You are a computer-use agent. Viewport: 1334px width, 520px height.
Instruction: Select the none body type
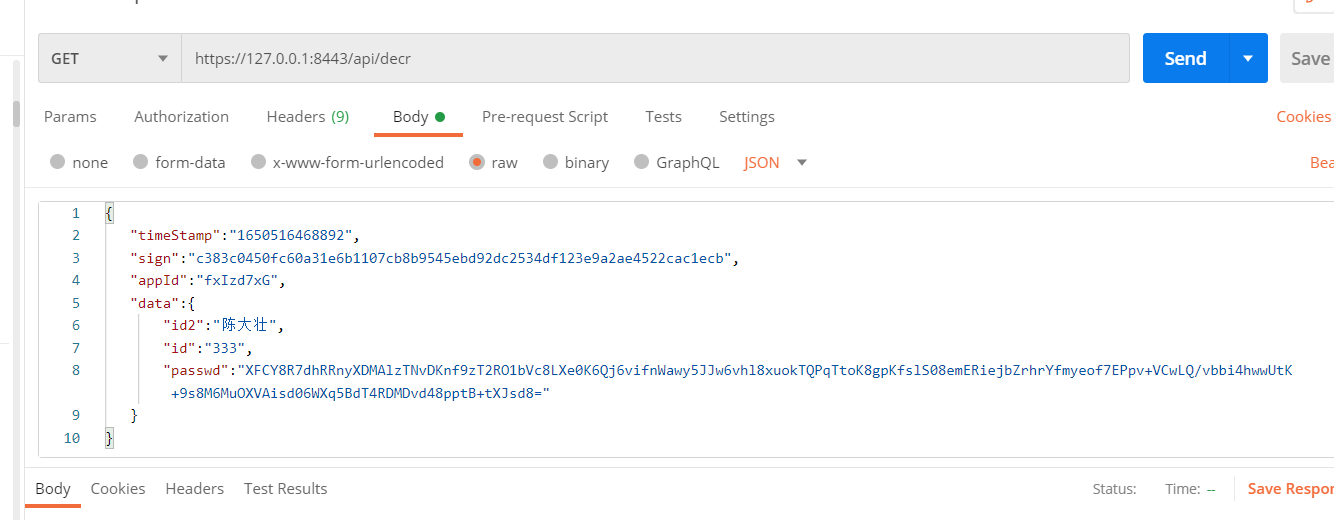coord(78,162)
